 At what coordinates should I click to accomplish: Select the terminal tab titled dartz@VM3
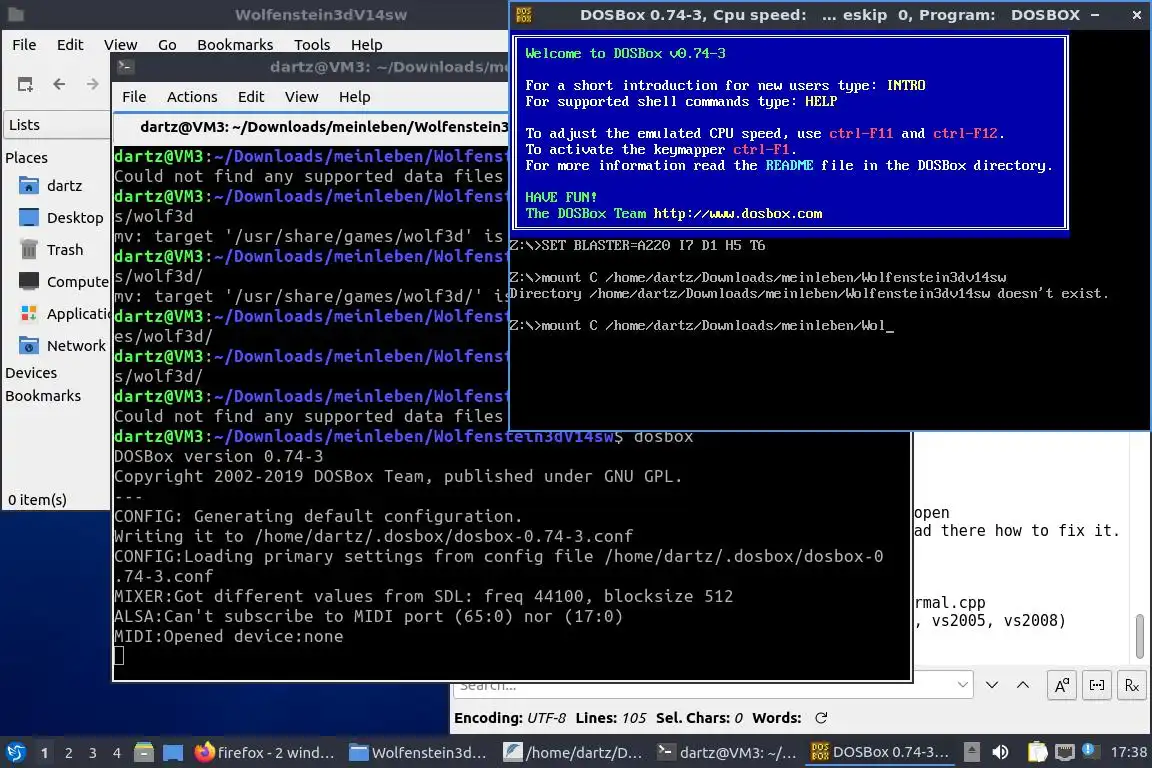pyautogui.click(x=312, y=127)
